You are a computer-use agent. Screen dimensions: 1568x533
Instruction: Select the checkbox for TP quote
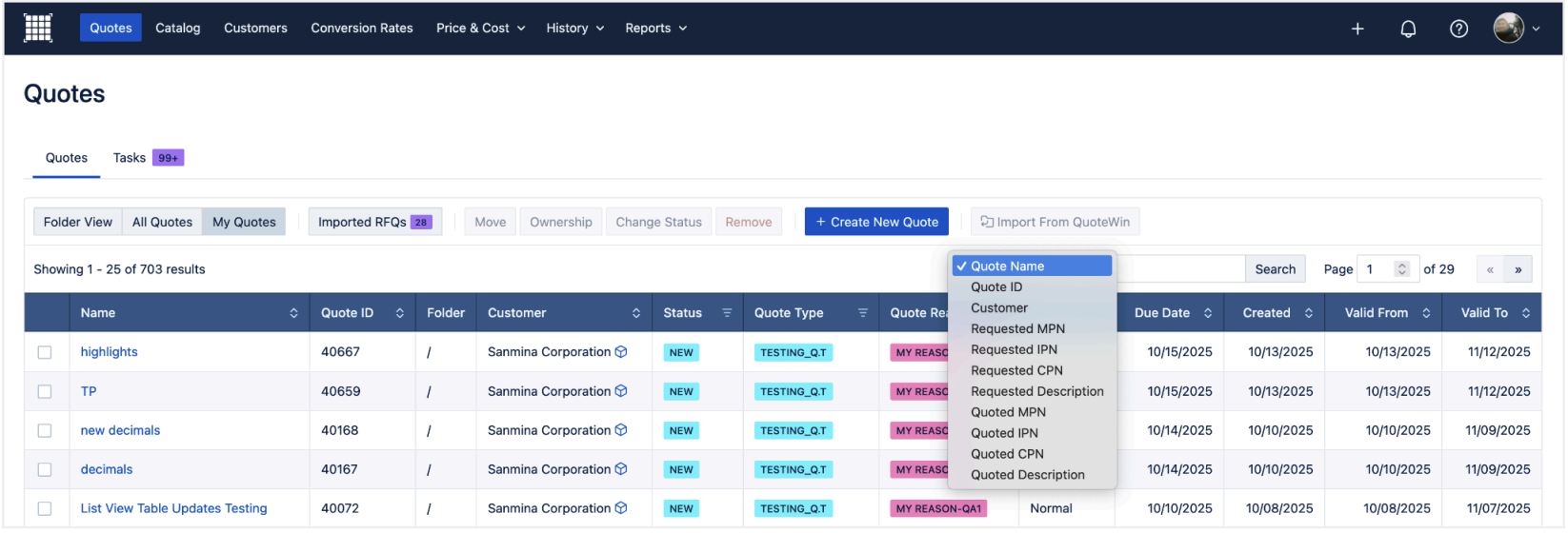[45, 391]
